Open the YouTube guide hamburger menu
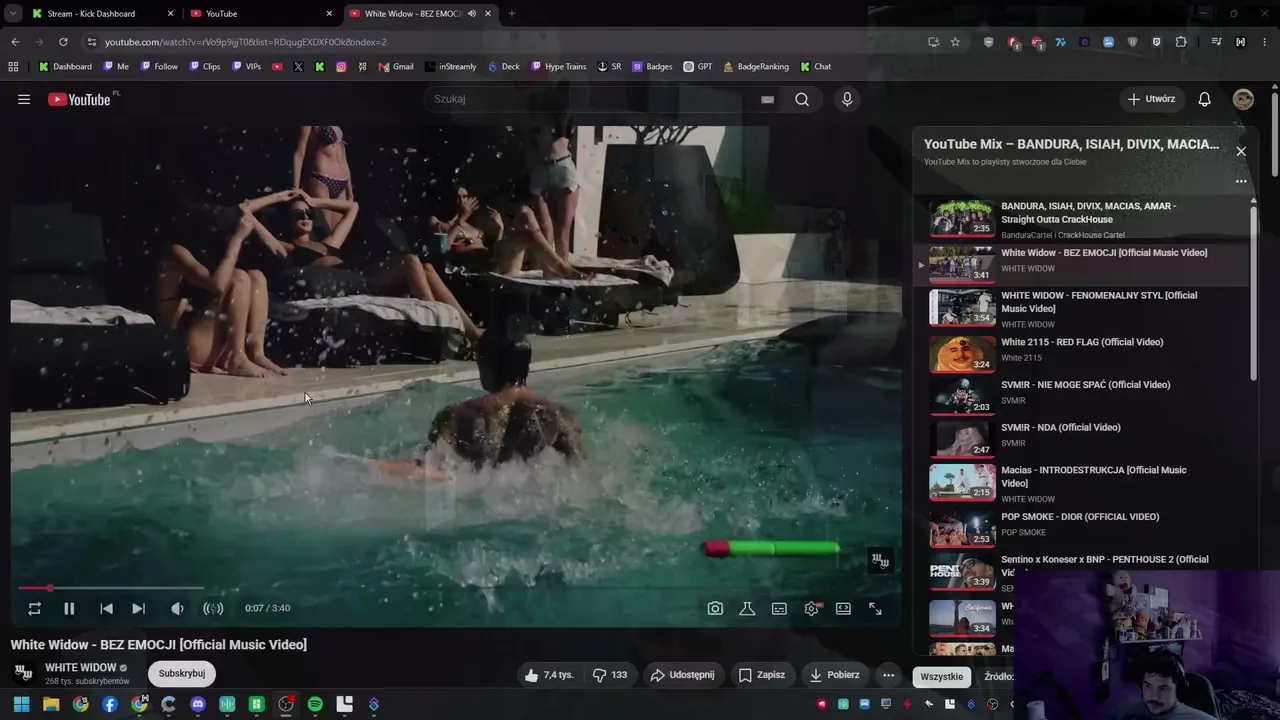Viewport: 1280px width, 720px height. click(24, 99)
